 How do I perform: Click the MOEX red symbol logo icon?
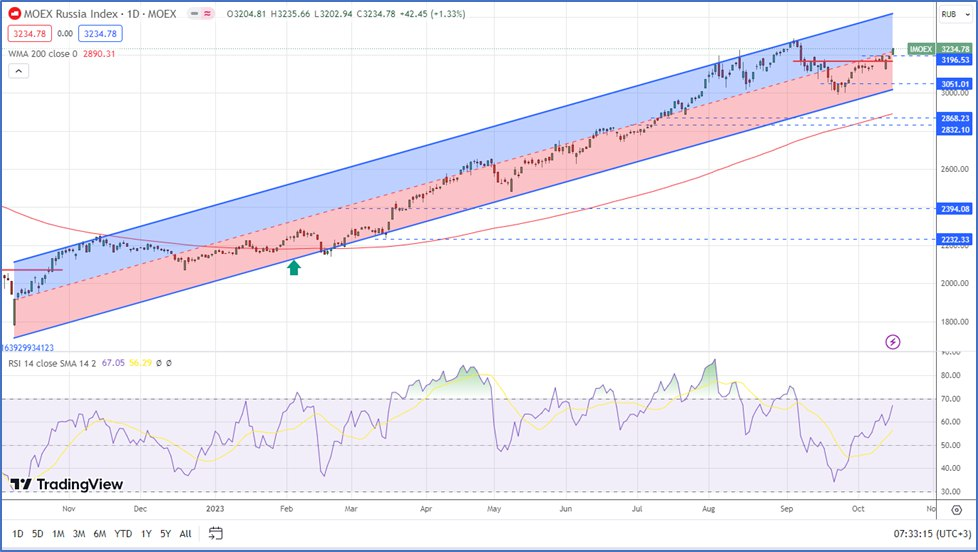tap(14, 13)
